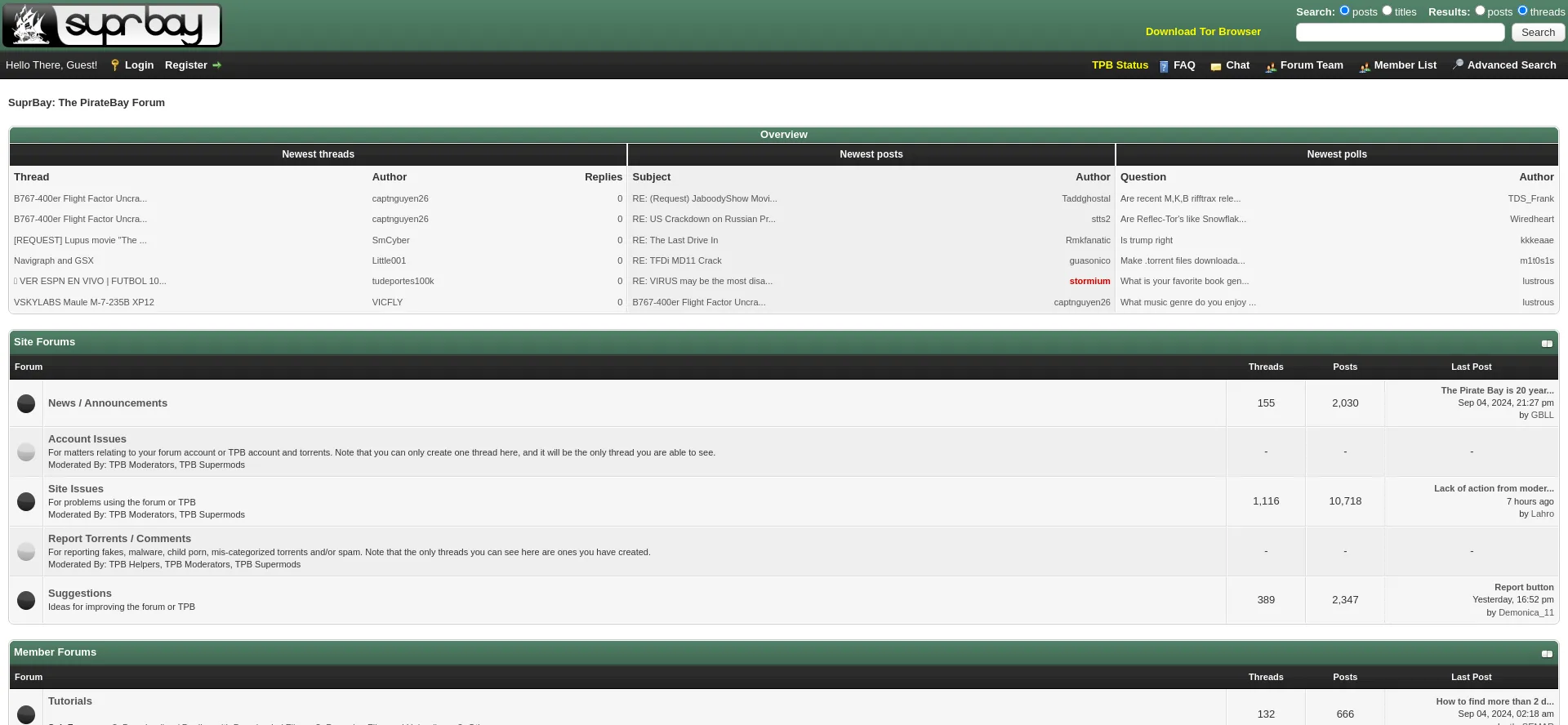Screen dimensions: 1568x725
Task: Click the FAQ question mark icon
Action: (x=1164, y=66)
